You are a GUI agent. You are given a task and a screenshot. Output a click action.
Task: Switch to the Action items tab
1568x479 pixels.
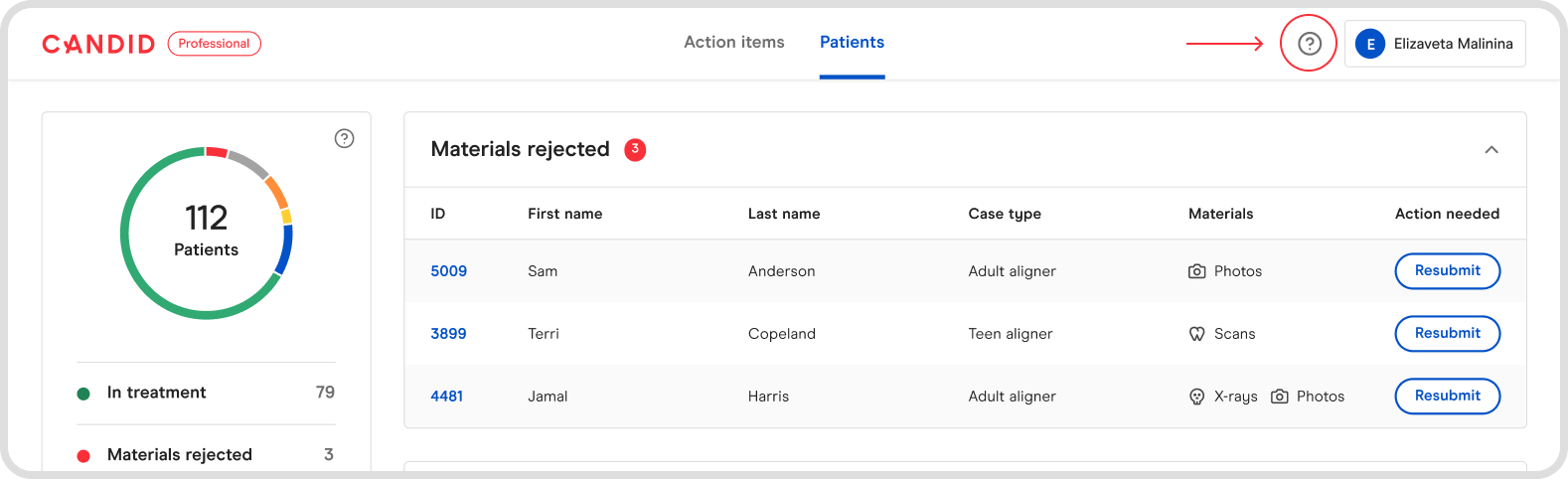[x=733, y=42]
